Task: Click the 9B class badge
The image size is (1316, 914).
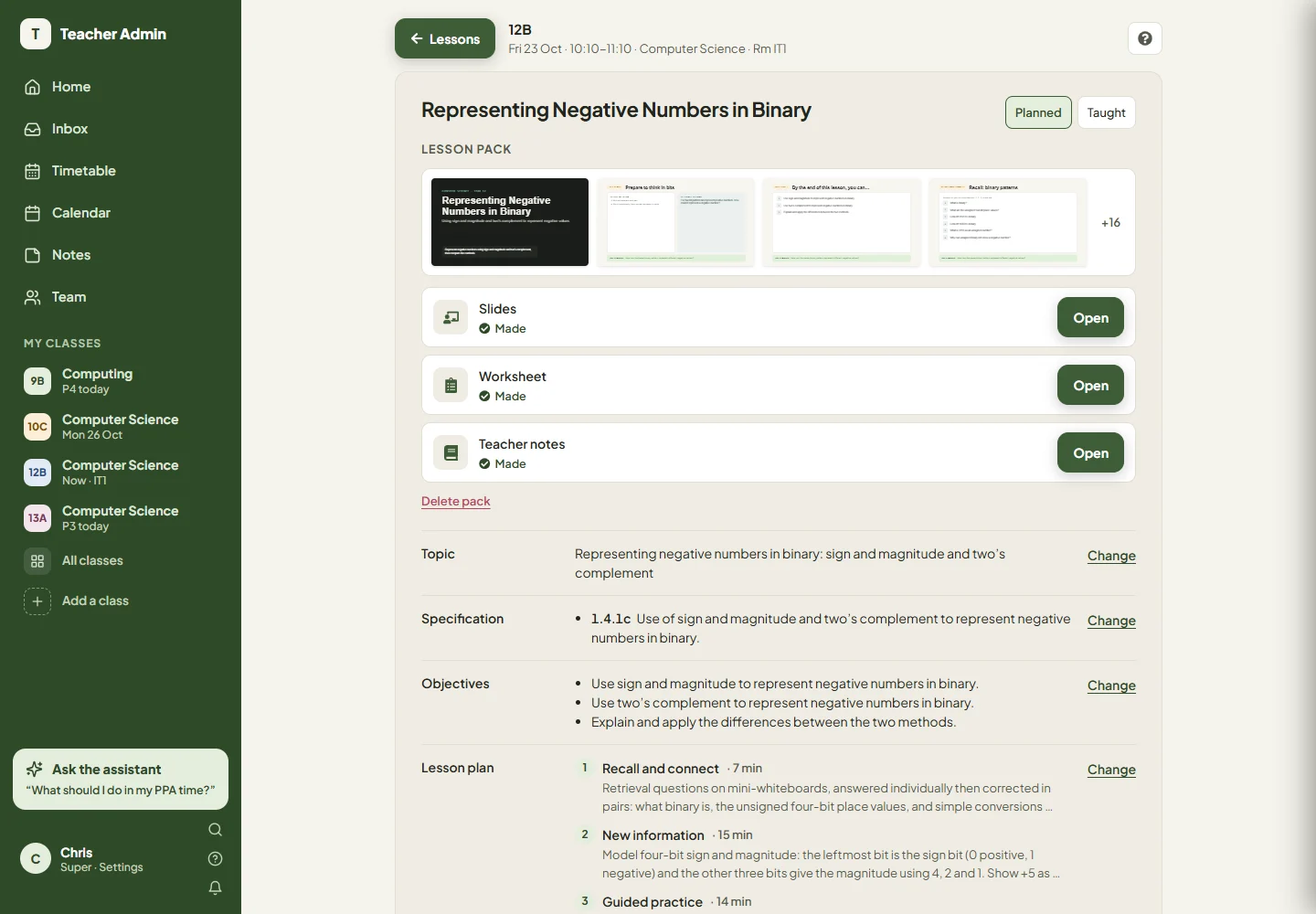Action: 37,380
